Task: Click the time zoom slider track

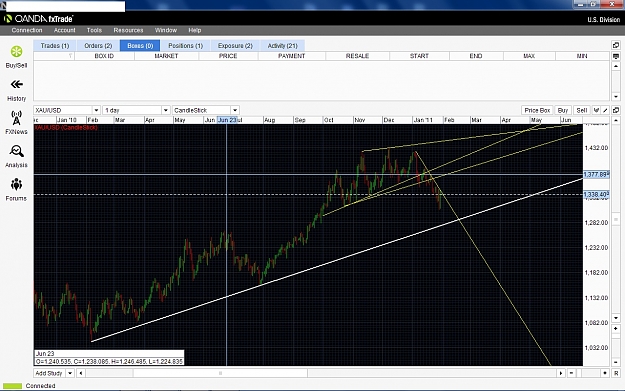Action: pos(588,373)
